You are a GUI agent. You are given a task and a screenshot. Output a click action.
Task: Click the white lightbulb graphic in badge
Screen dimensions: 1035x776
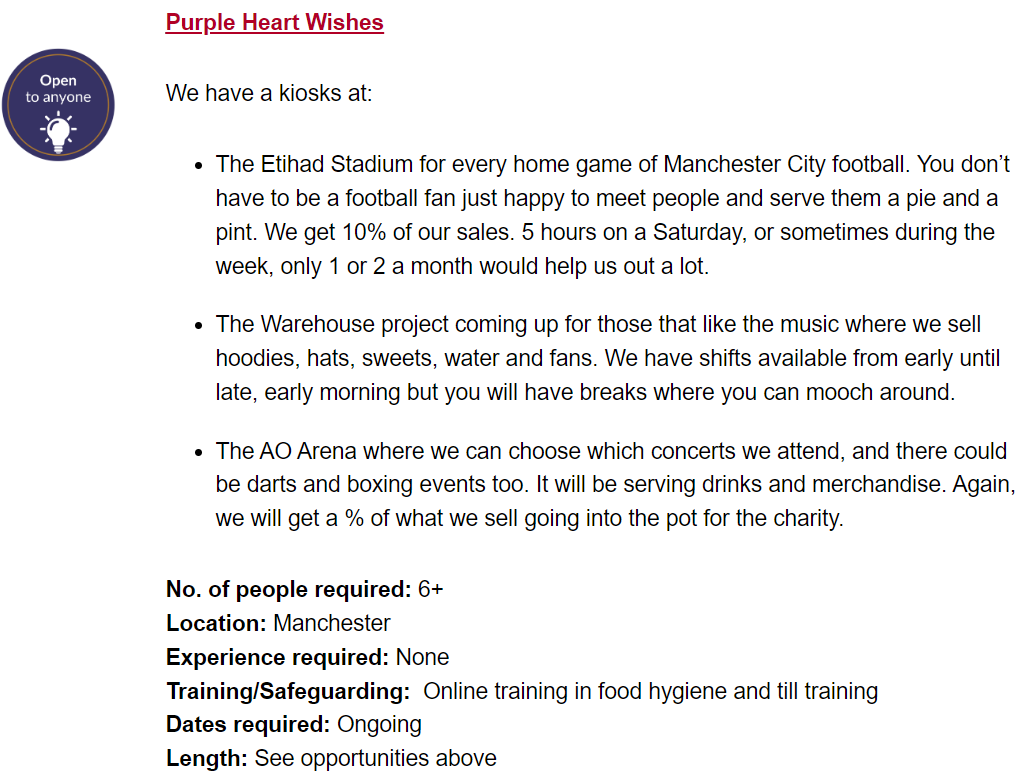pos(59,133)
